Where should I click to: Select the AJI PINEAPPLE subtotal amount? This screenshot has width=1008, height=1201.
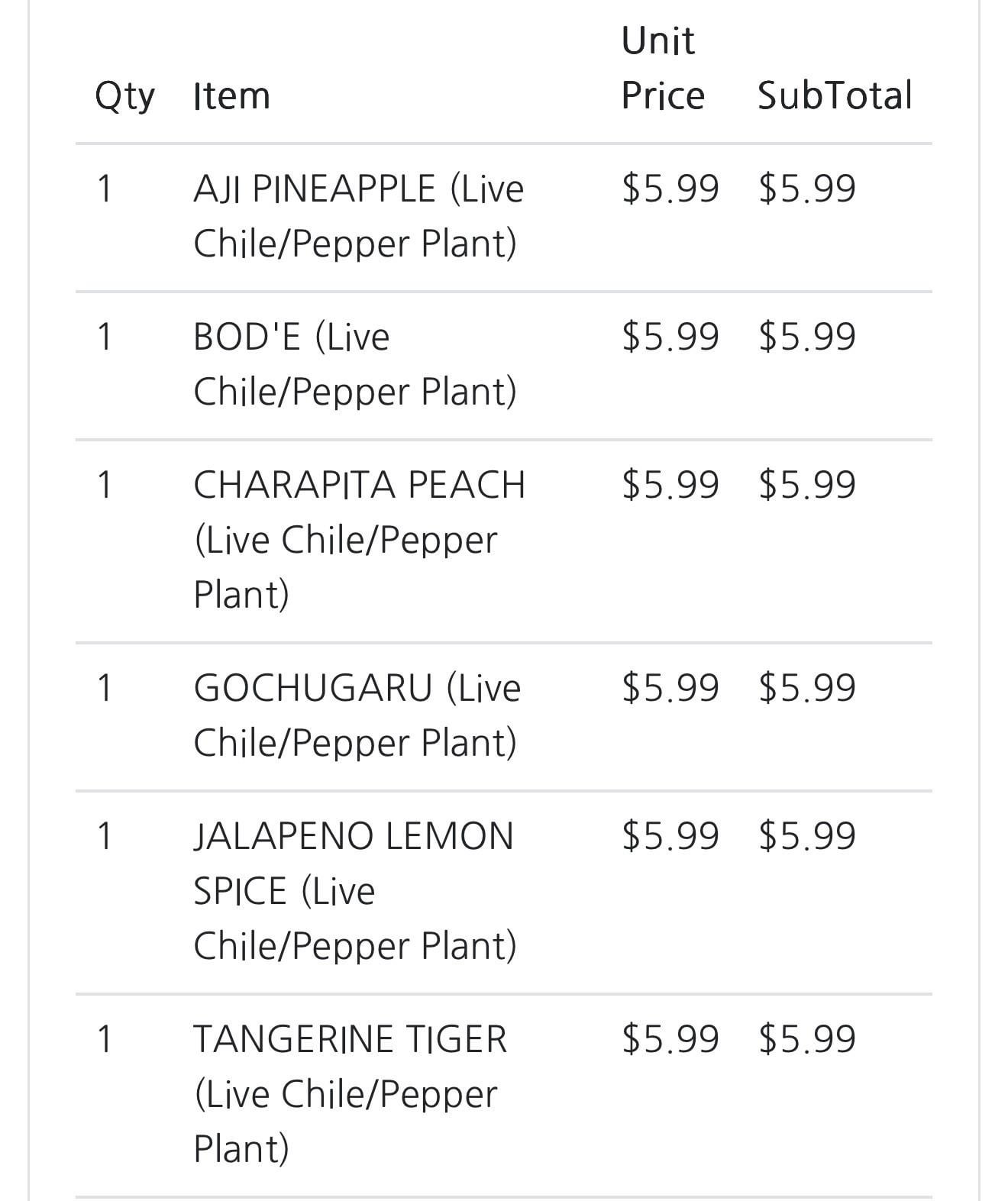(806, 189)
